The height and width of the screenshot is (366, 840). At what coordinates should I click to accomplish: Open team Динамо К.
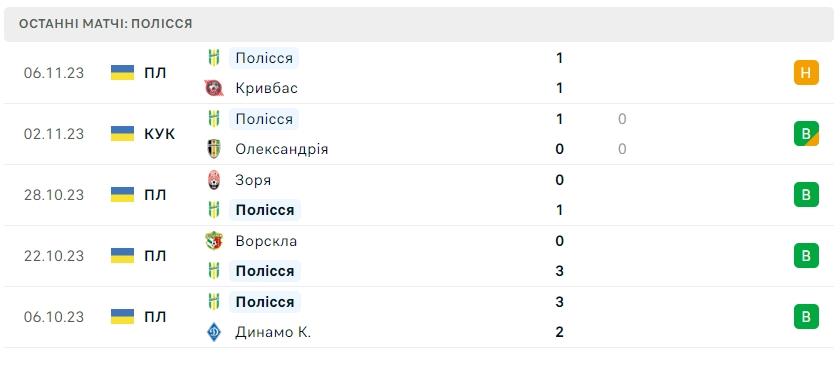pyautogui.click(x=273, y=332)
